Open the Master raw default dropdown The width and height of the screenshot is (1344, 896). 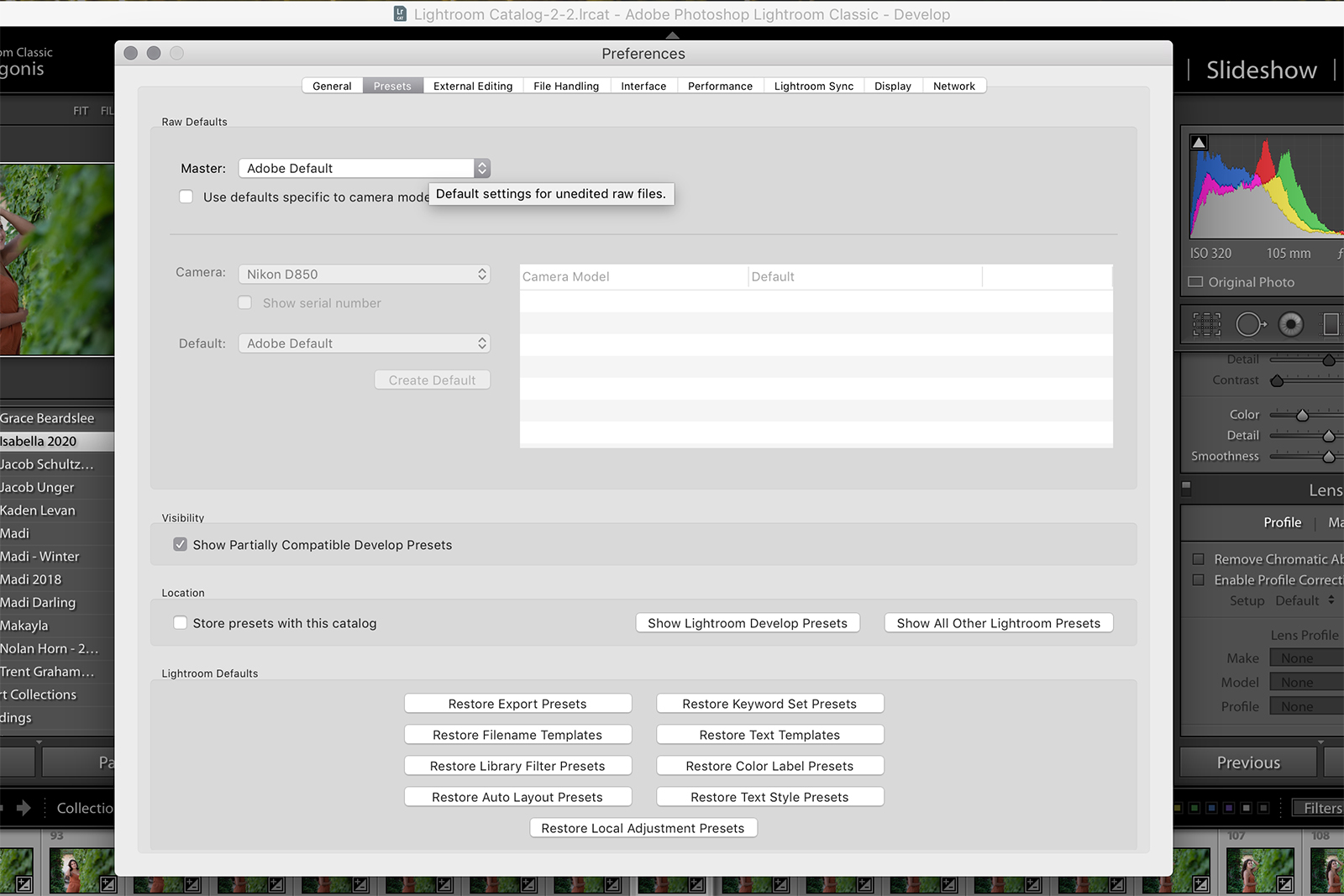pyautogui.click(x=365, y=168)
